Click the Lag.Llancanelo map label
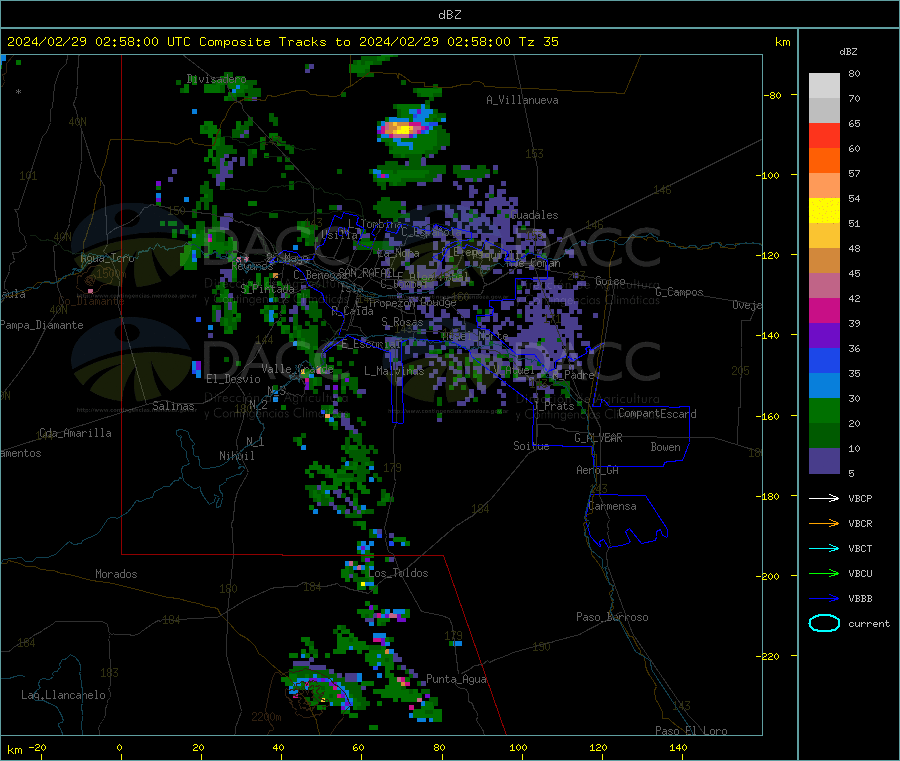Viewport: 900px width, 761px height. [x=63, y=696]
